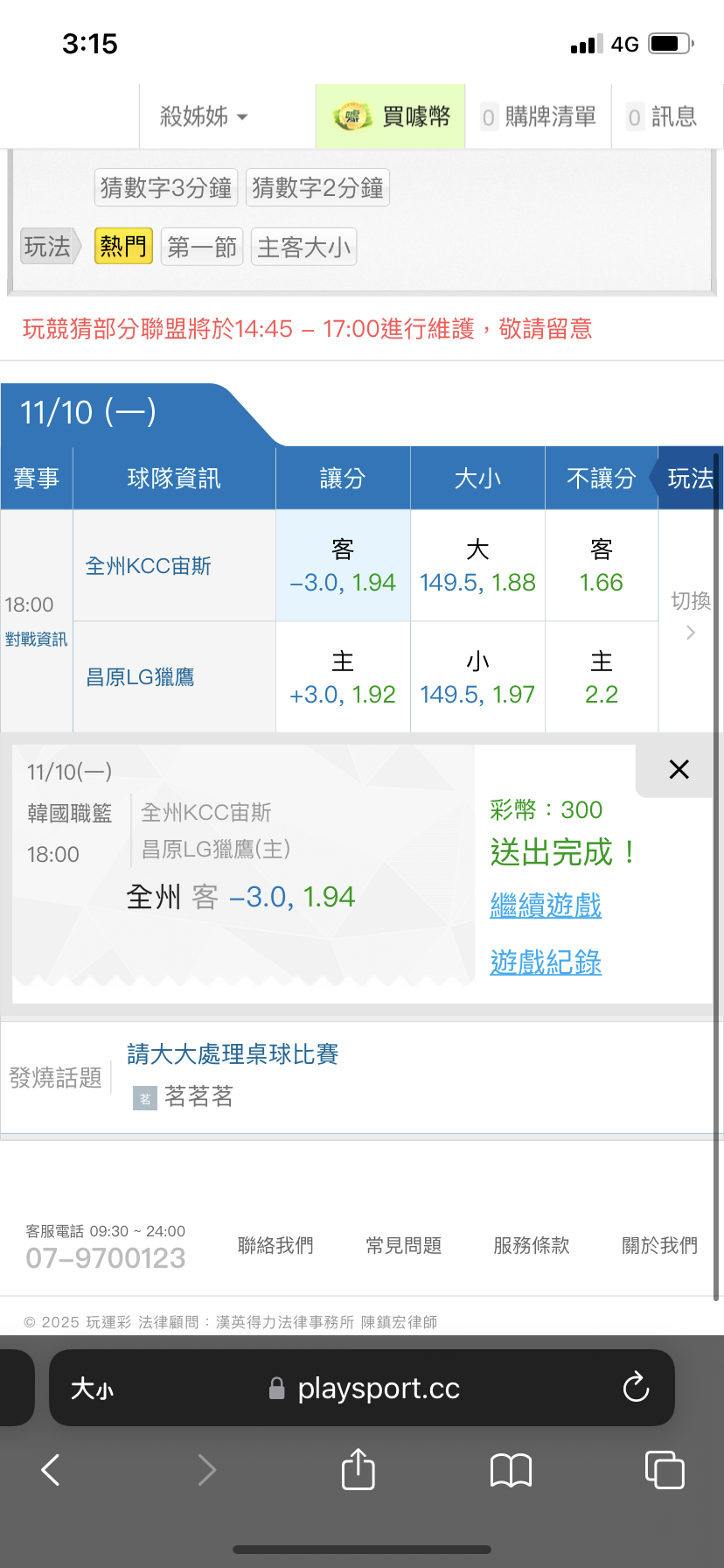Click the 玩法 column header

690,478
